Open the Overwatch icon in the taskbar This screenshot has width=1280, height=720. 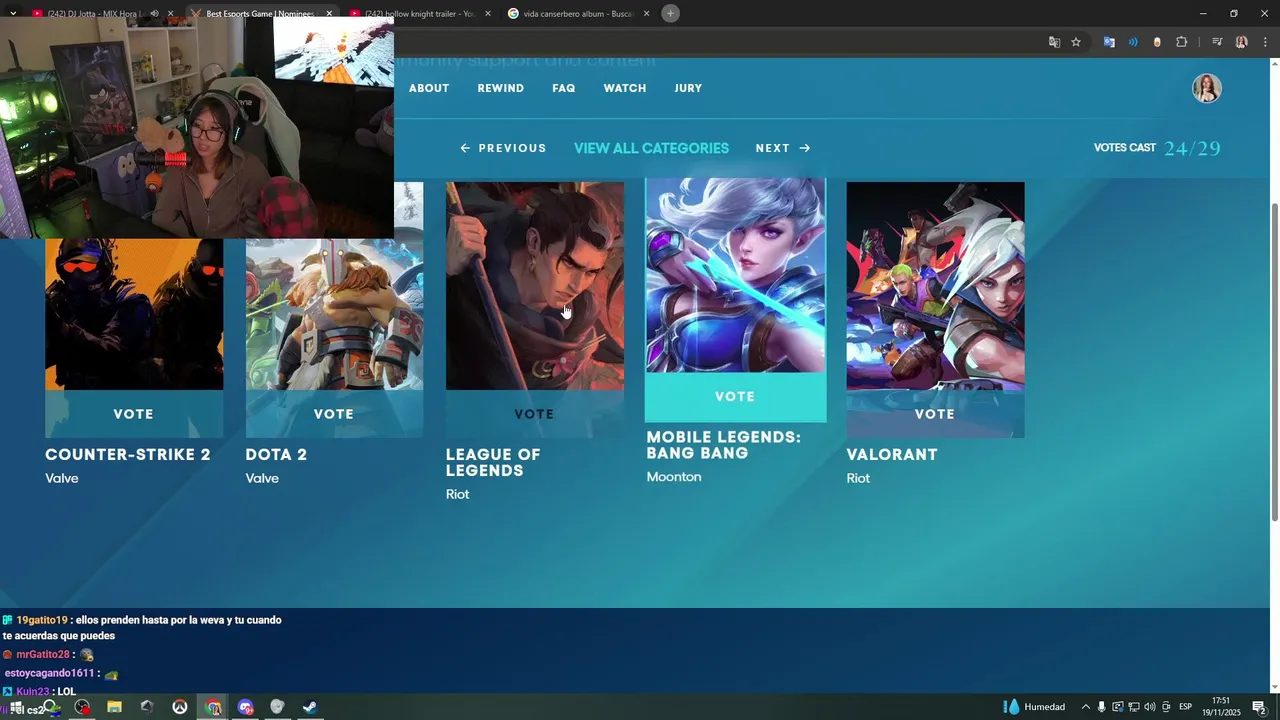click(180, 707)
